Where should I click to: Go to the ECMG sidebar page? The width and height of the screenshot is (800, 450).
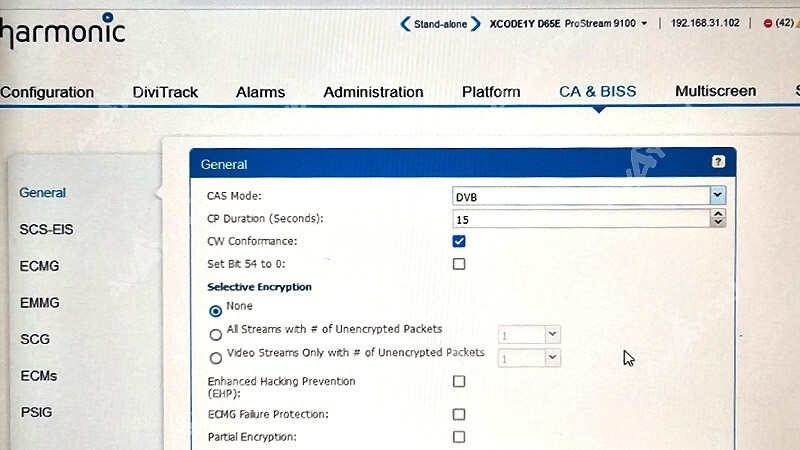pyautogui.click(x=40, y=266)
